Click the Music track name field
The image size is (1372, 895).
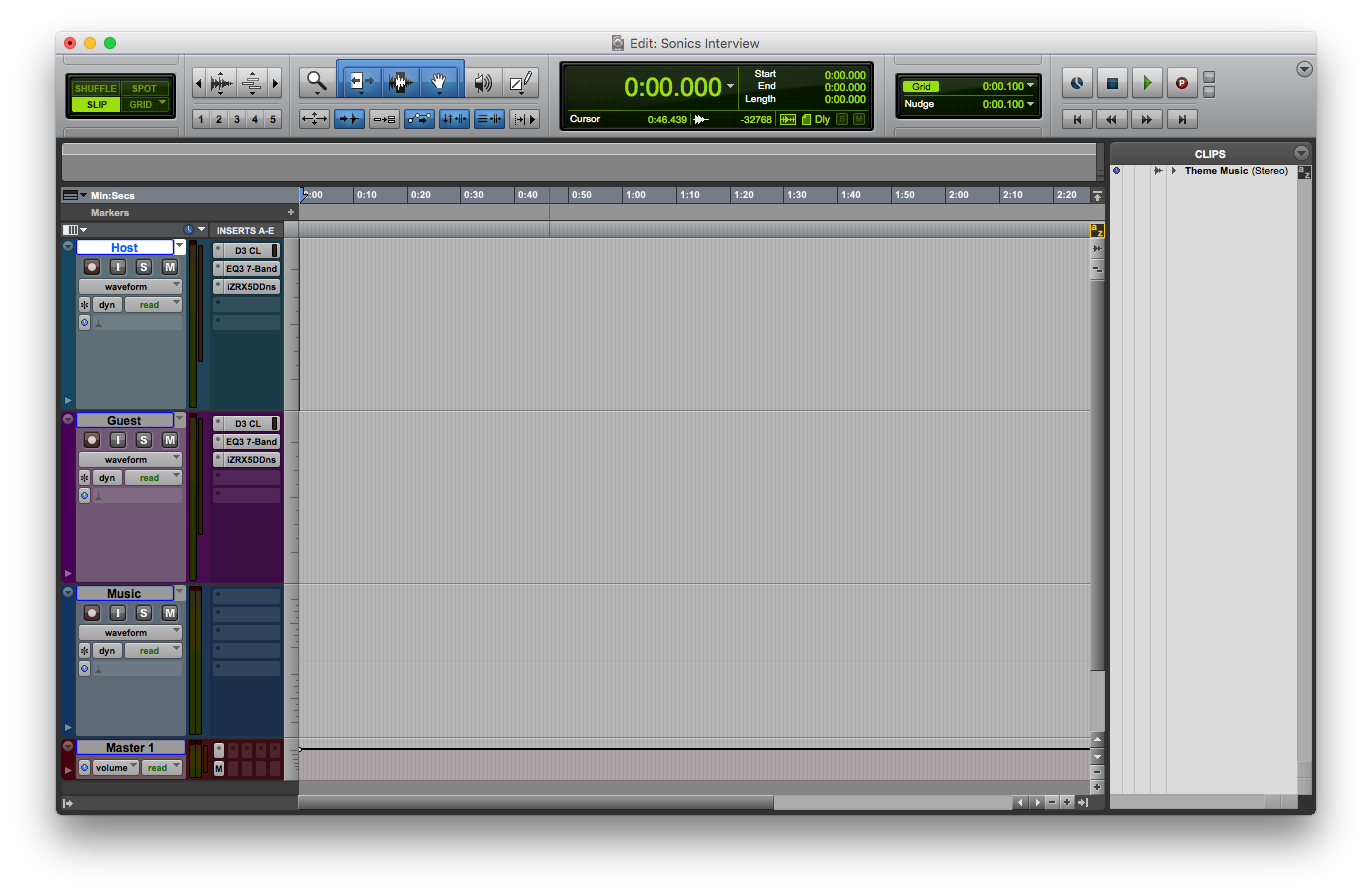125,594
